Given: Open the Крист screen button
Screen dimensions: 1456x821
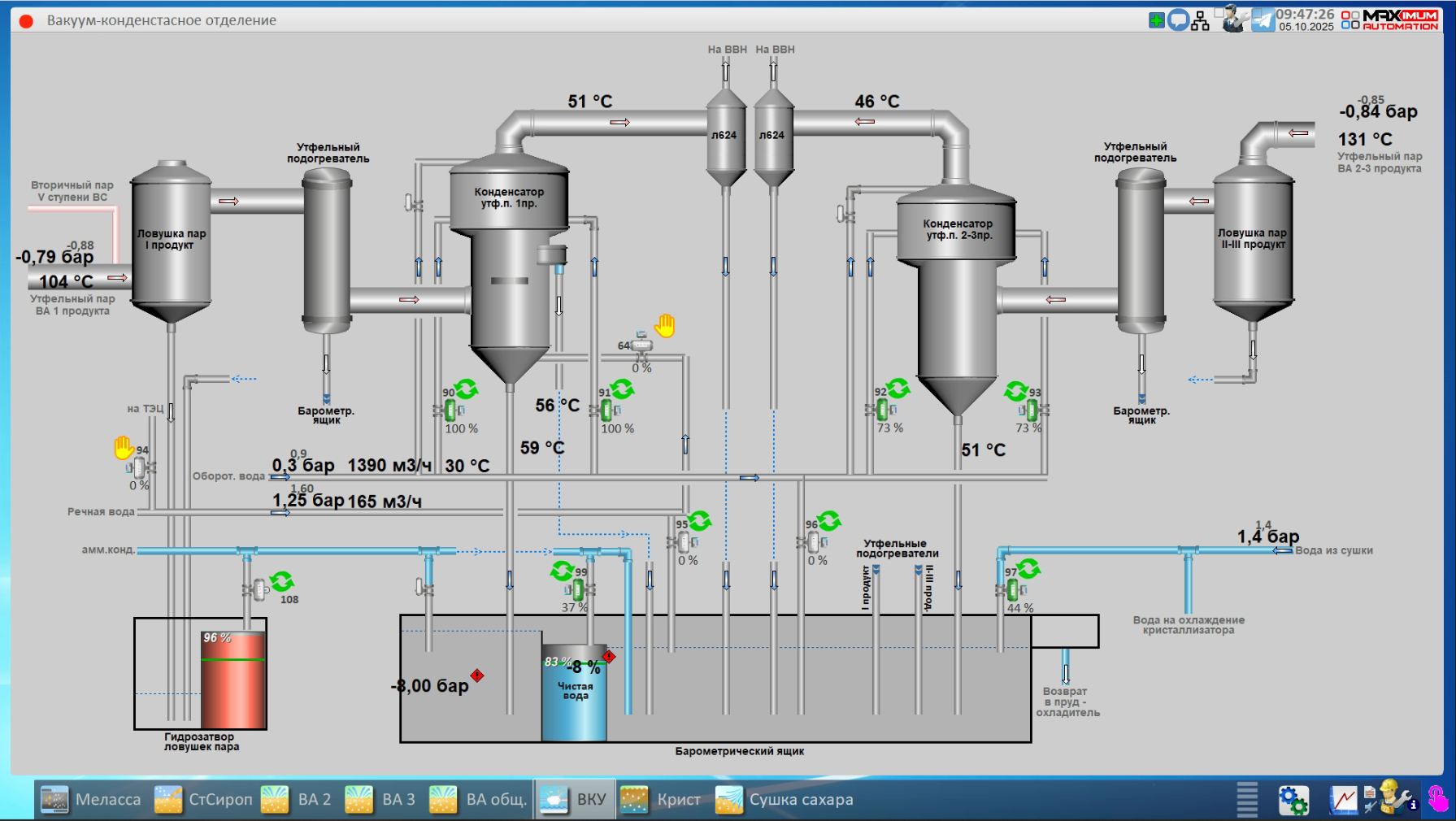Looking at the screenshot, I should tap(662, 800).
